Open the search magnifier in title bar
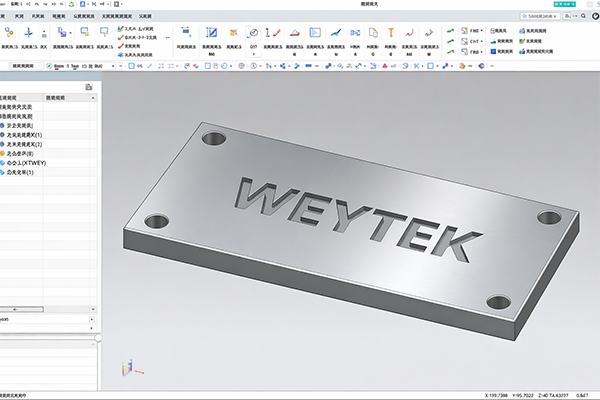The height and width of the screenshot is (400, 600). tap(583, 16)
